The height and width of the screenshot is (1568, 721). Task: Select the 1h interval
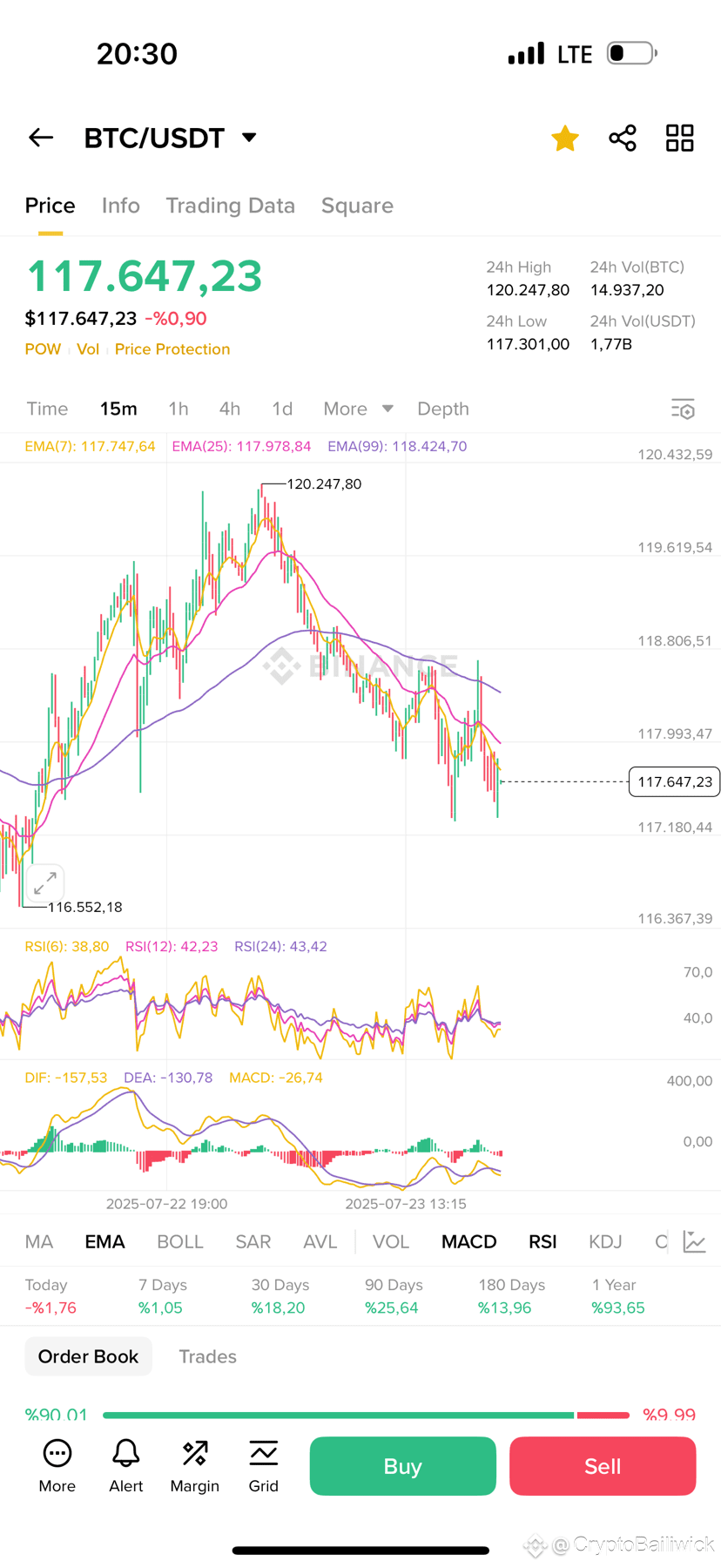(179, 409)
